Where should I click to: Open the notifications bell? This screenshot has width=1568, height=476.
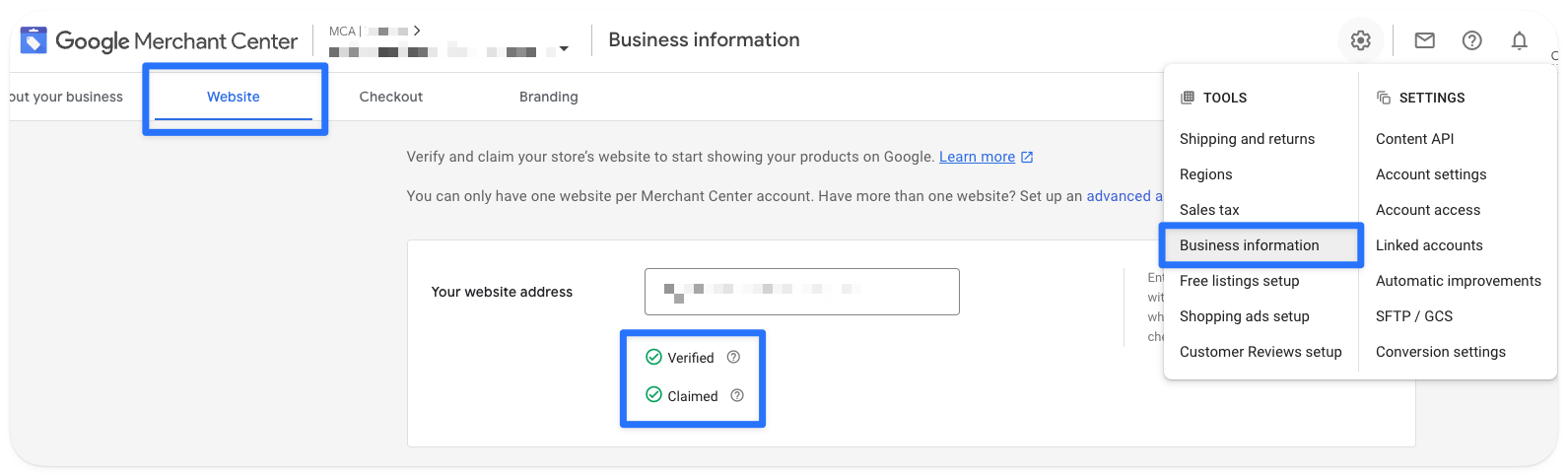pyautogui.click(x=1519, y=40)
